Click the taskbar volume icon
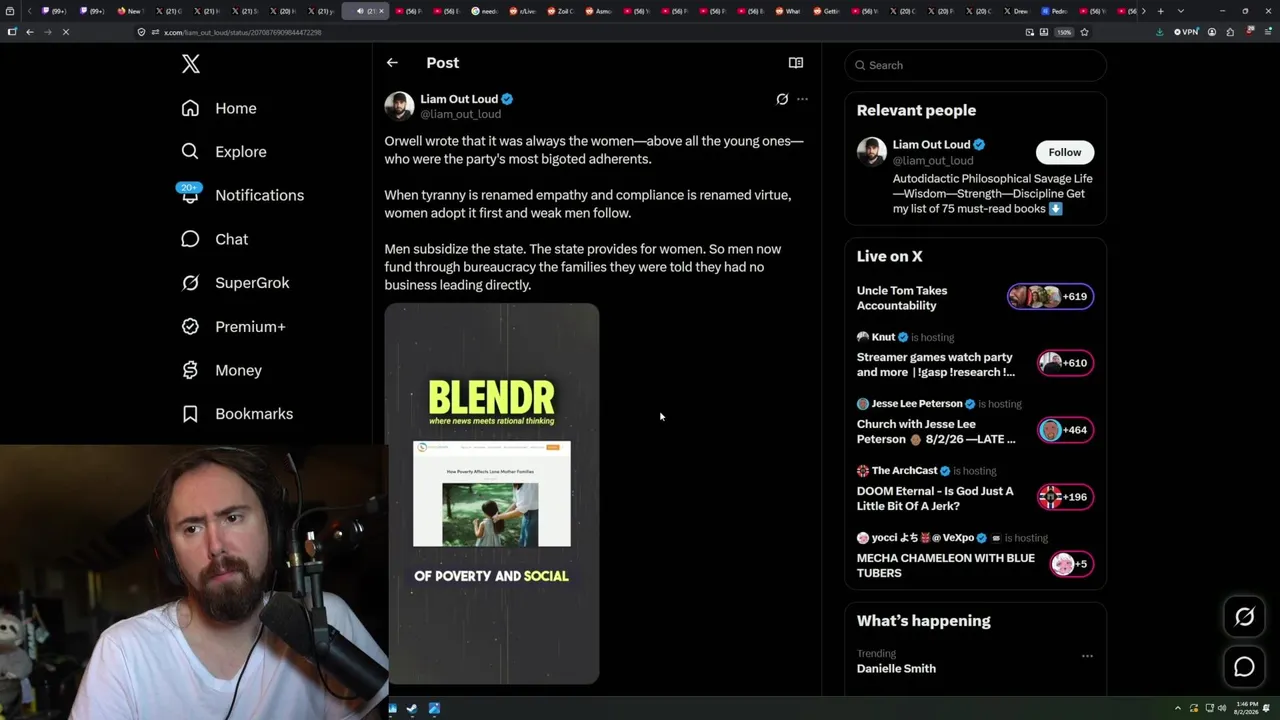The width and height of the screenshot is (1280, 720). click(1221, 709)
